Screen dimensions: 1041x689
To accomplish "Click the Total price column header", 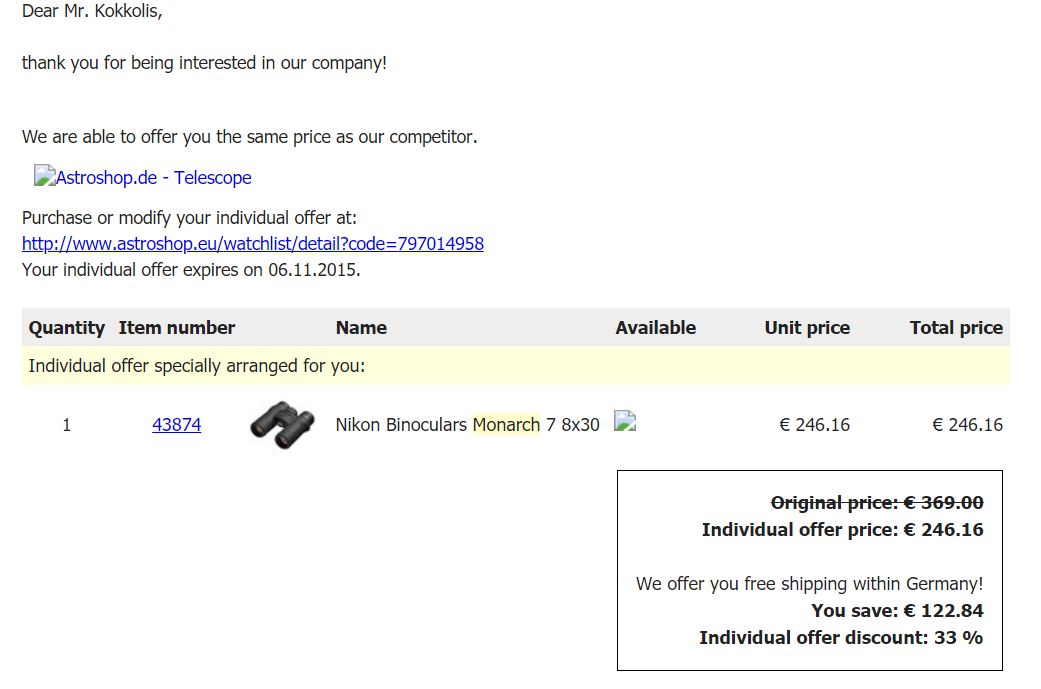I will 956,327.
